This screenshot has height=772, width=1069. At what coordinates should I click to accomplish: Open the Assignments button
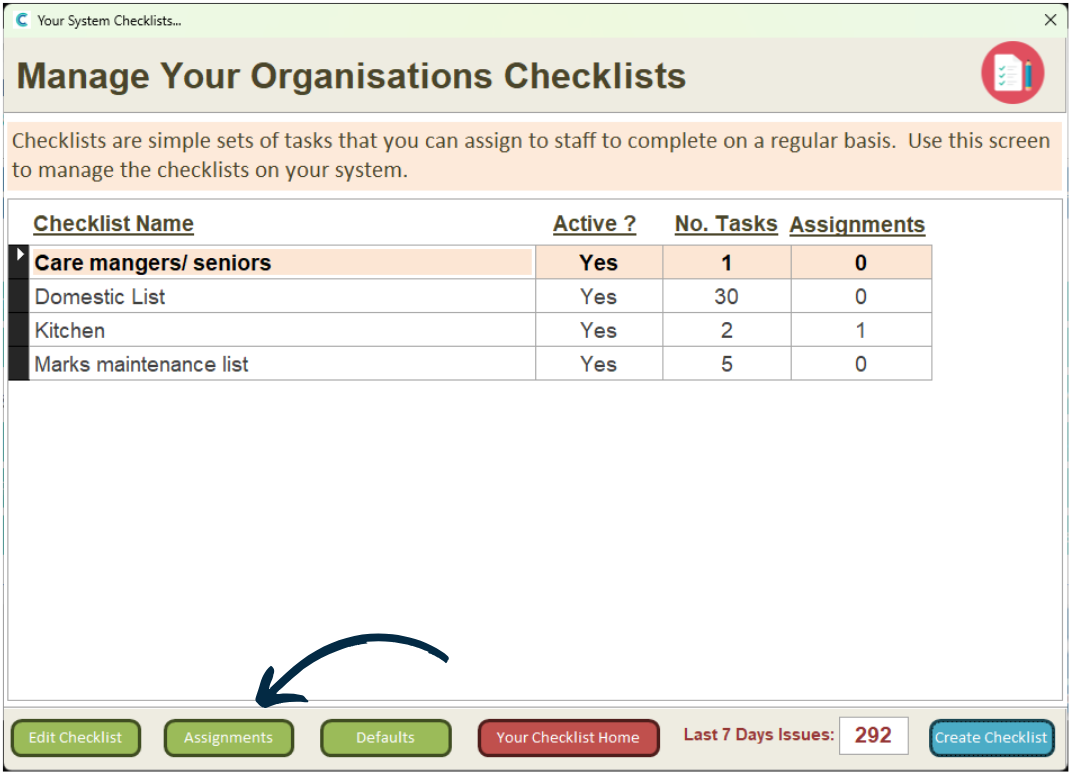(228, 738)
